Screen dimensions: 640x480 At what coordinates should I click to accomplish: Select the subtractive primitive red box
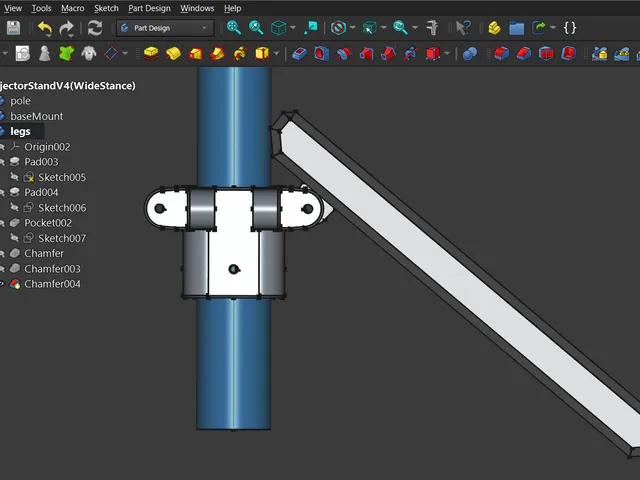click(x=433, y=53)
